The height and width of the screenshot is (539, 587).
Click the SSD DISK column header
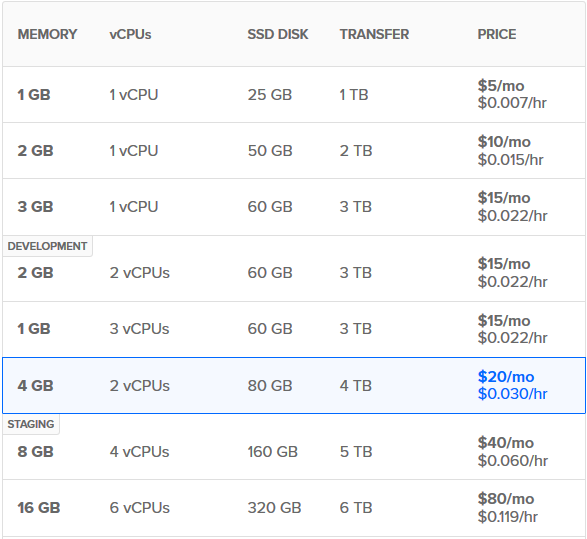tap(278, 34)
